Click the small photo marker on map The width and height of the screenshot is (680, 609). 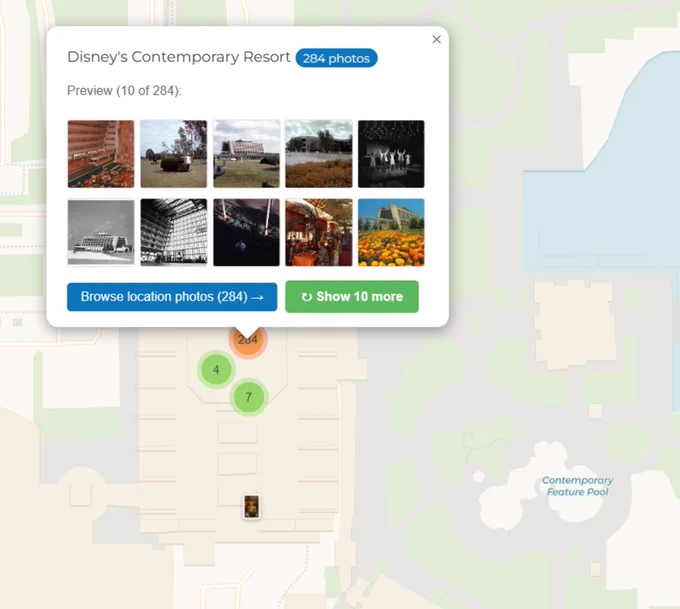pos(252,507)
